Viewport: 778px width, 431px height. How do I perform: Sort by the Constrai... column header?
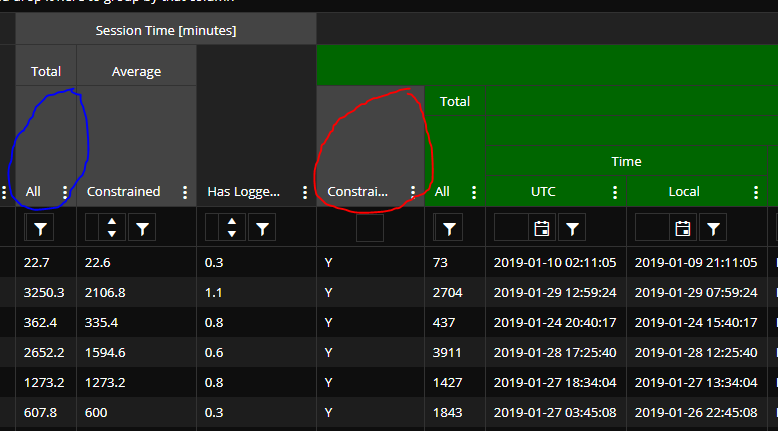(x=357, y=192)
